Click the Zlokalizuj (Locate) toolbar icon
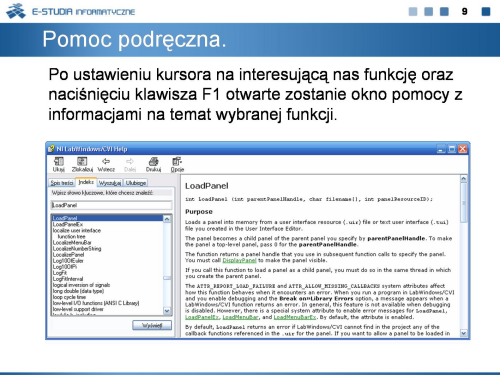The width and height of the screenshot is (500, 375). click(82, 162)
